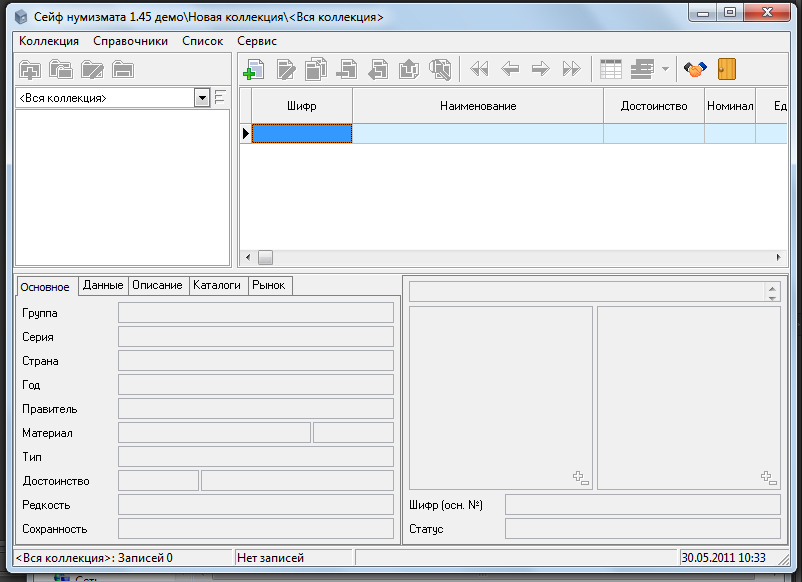Open the Сервис menu
802x582 pixels.
(x=257, y=41)
